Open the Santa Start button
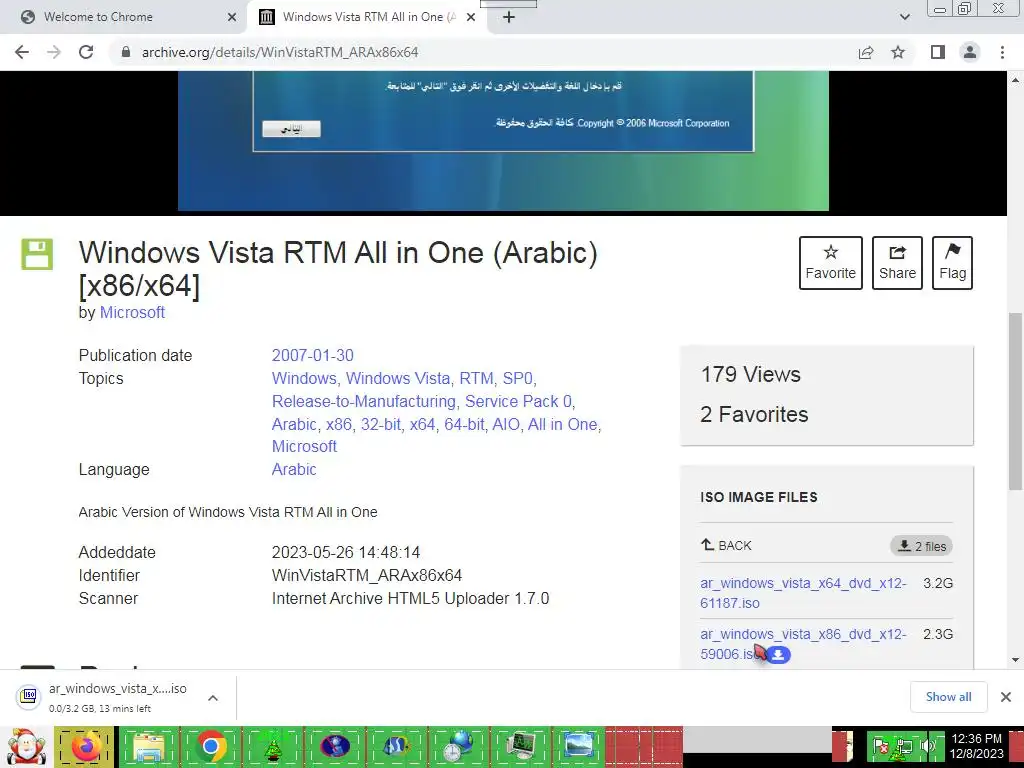1024x768 pixels. click(x=26, y=747)
